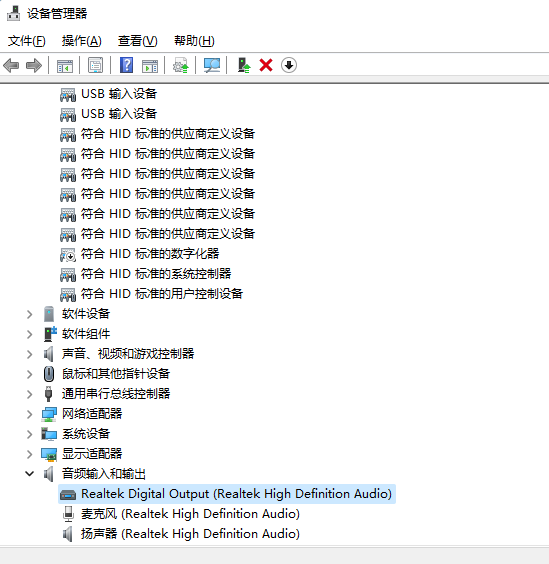549x564 pixels.
Task: Expand the 软件设备 category
Action: point(30,314)
